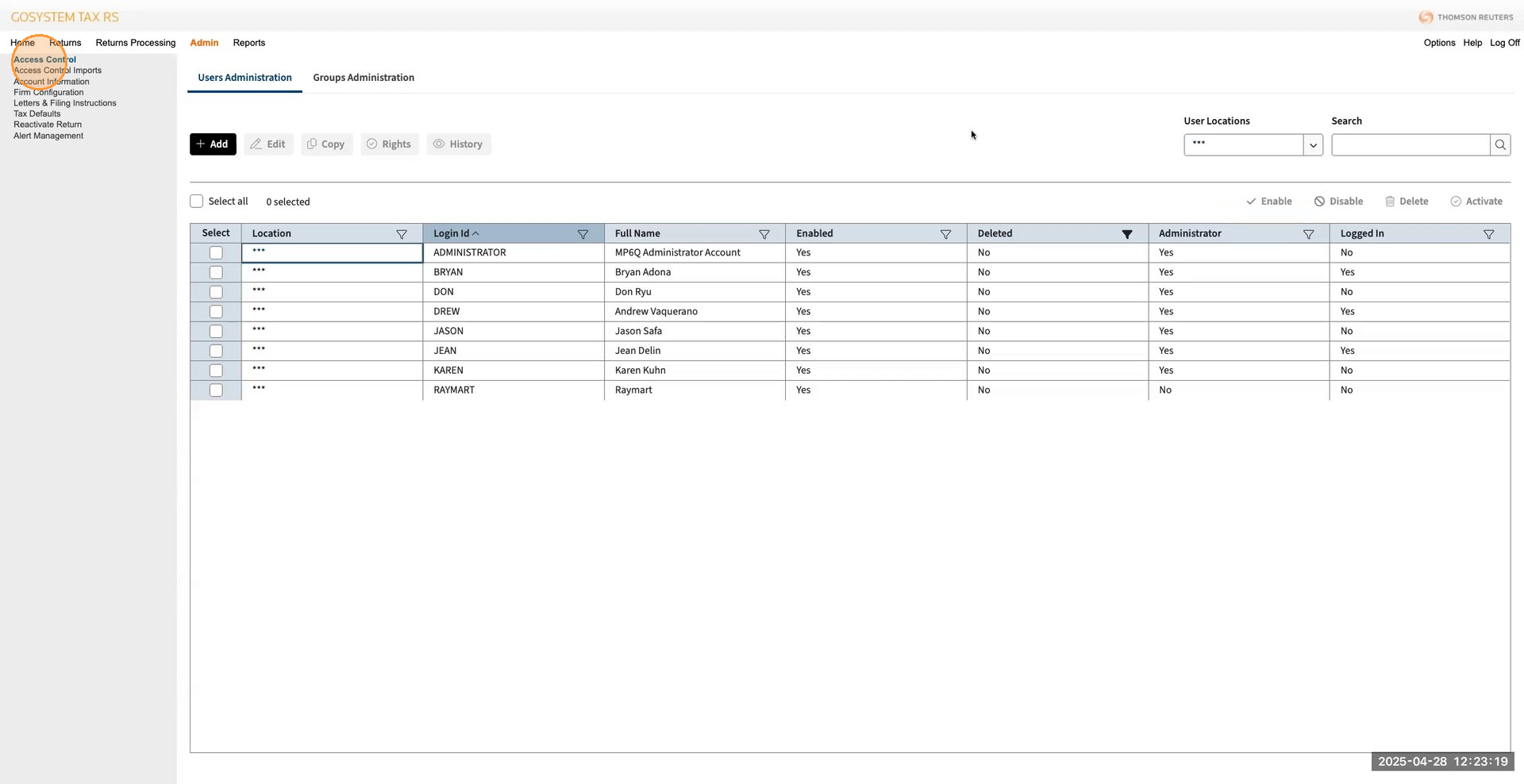Click the Don Ryu name cell
1524x784 pixels.
tap(695, 292)
